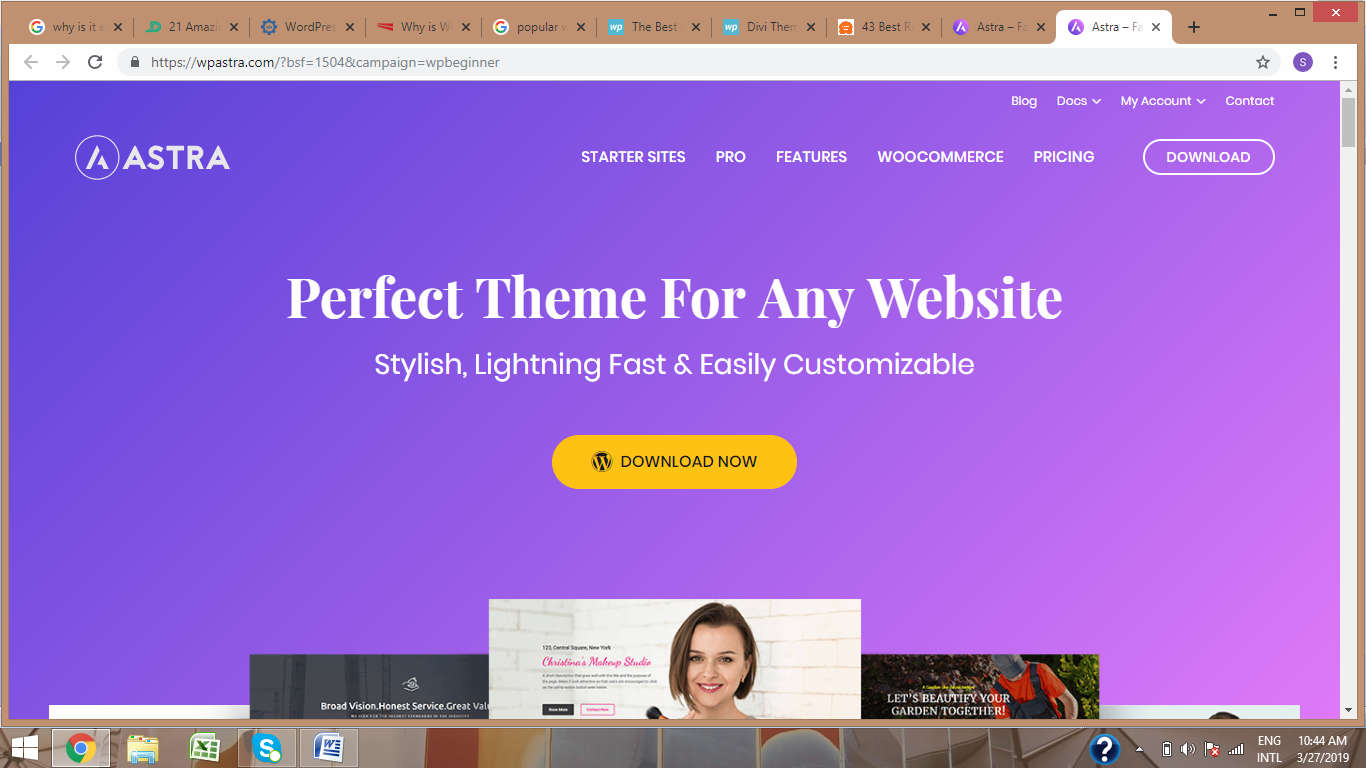Viewport: 1366px width, 768px height.
Task: Reload the page with the refresh icon
Action: pyautogui.click(x=95, y=62)
